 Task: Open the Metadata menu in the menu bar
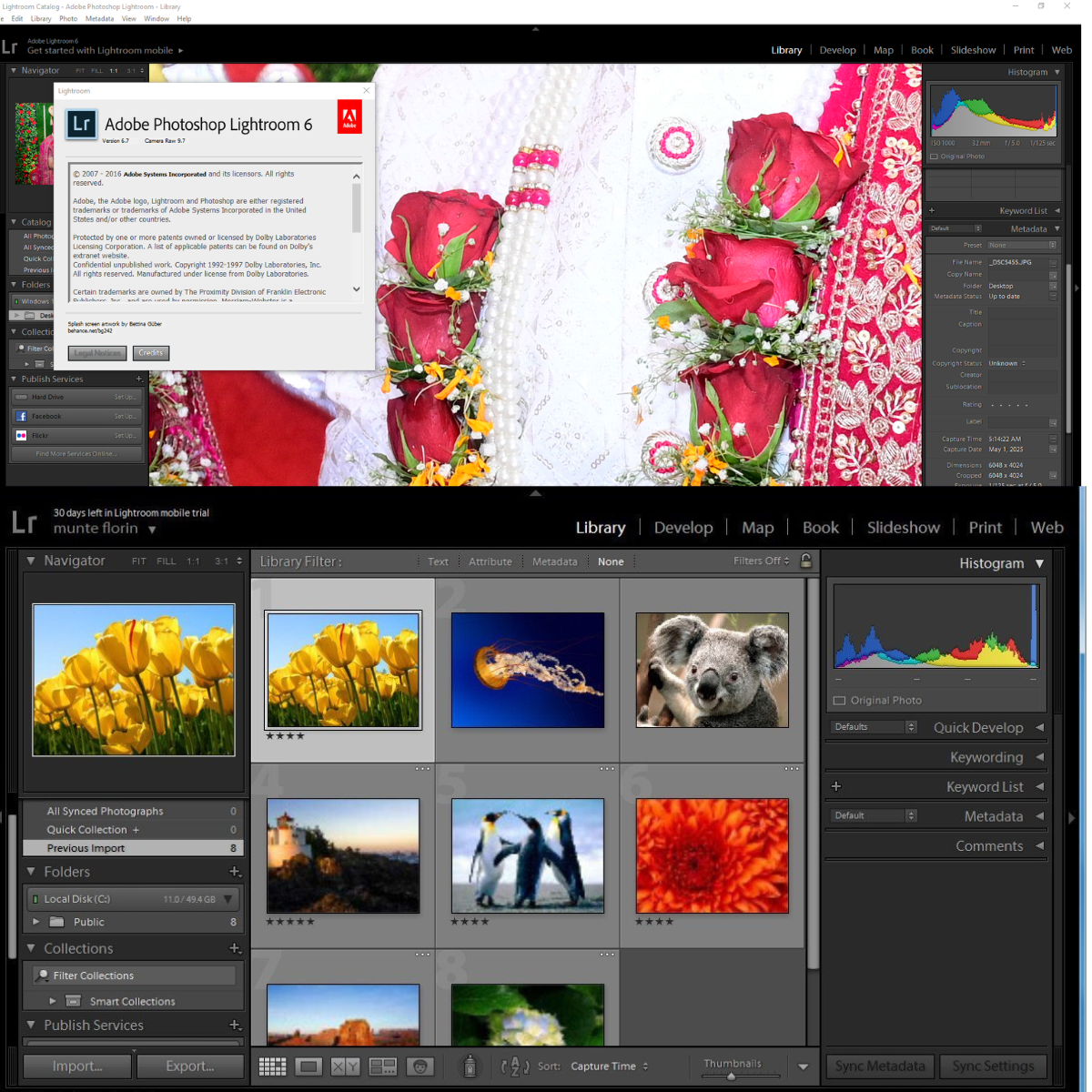tap(99, 18)
